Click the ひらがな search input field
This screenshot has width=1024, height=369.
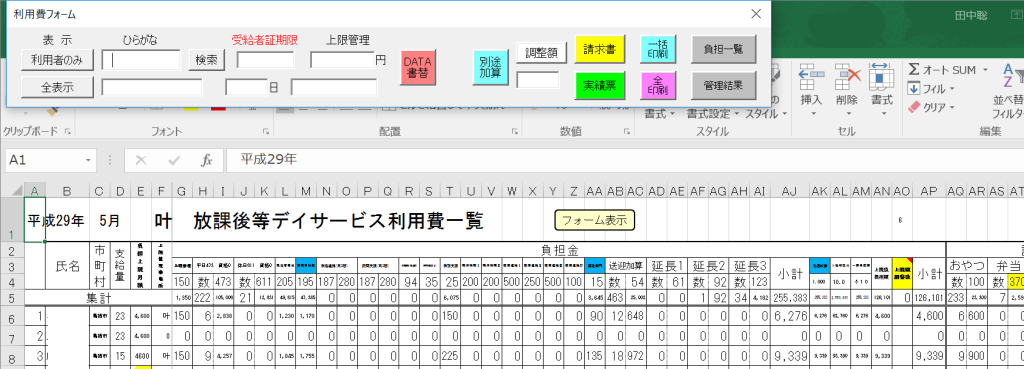(141, 60)
